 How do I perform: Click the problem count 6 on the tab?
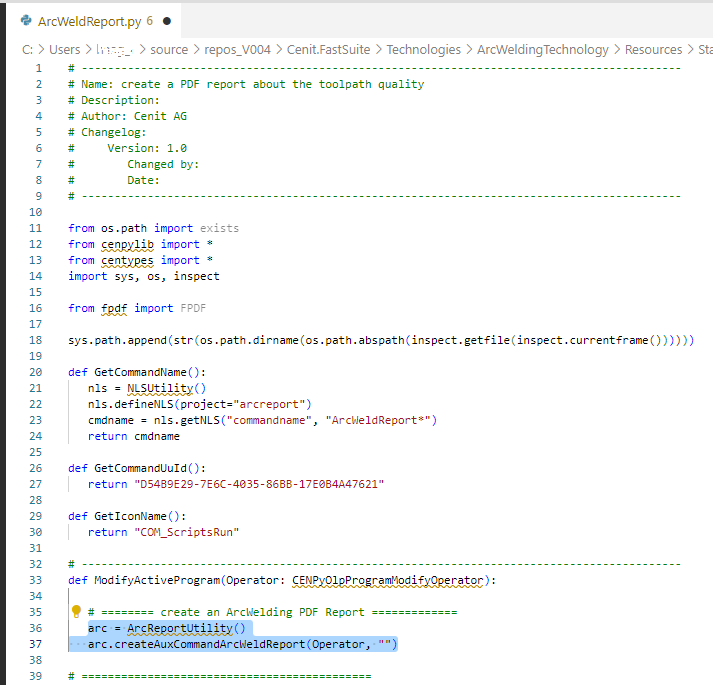[x=149, y=20]
